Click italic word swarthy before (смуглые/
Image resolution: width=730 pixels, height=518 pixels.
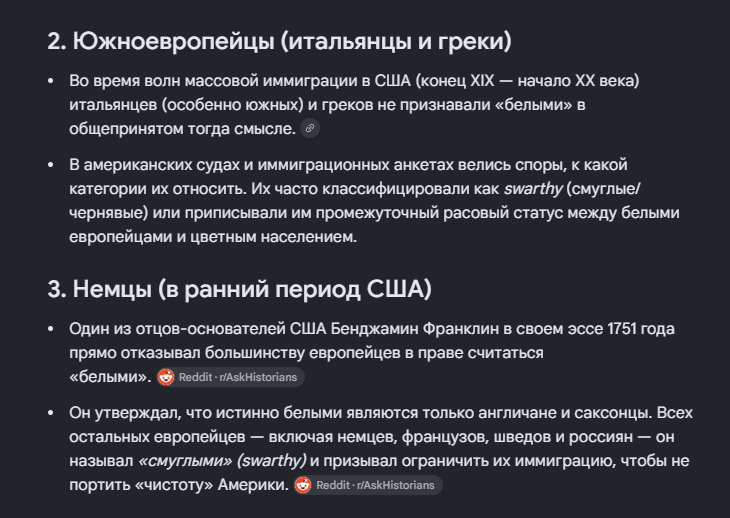[x=534, y=189]
